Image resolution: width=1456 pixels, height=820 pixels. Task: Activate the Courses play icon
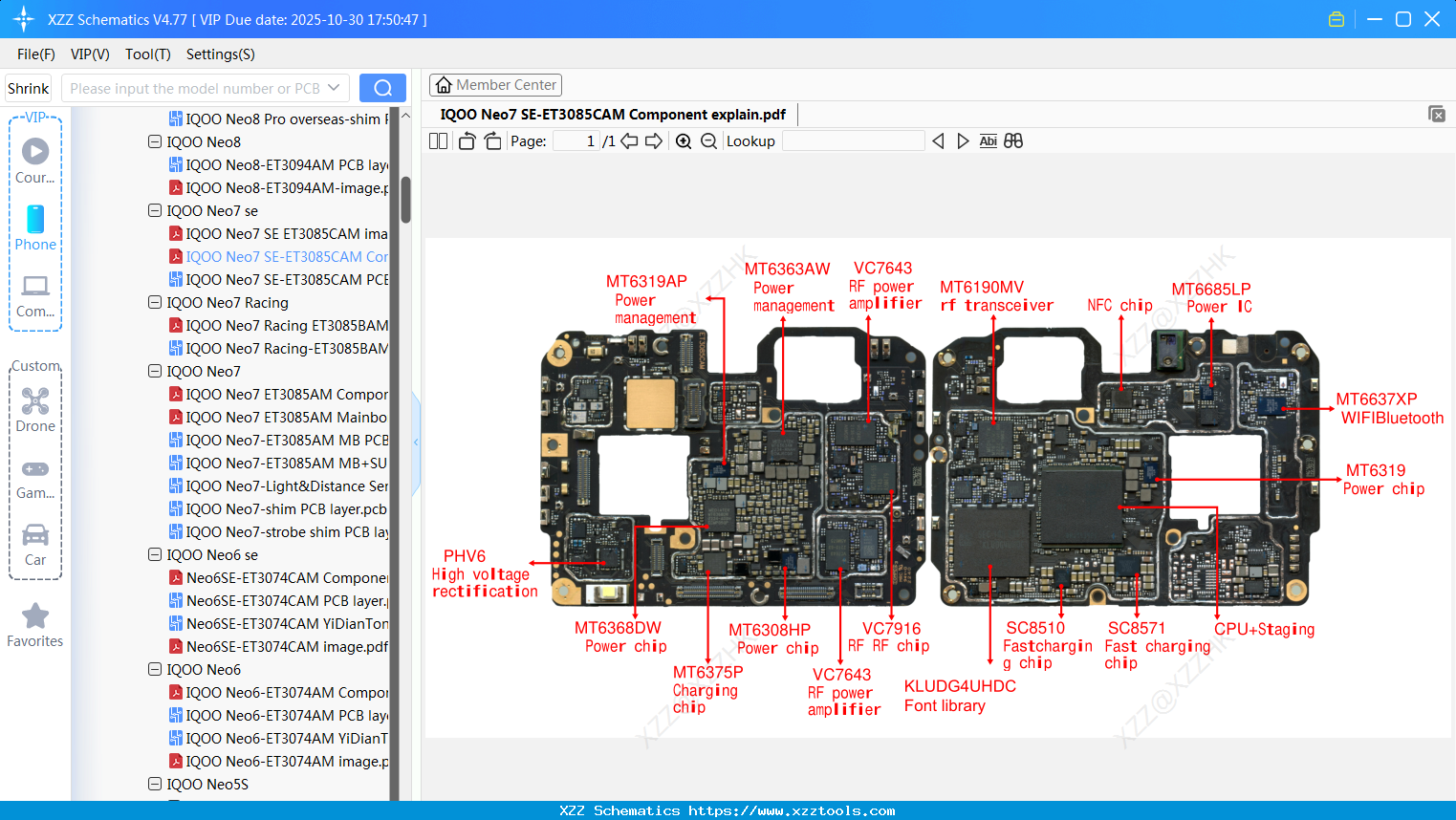pos(35,148)
